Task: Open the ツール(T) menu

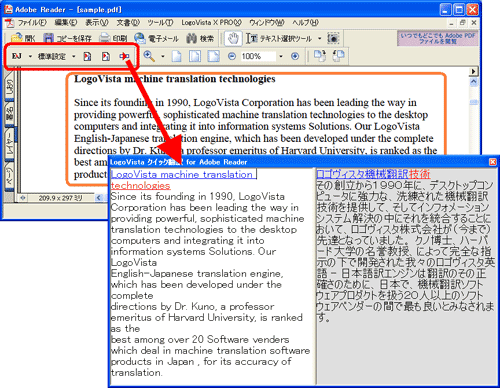Action: (x=161, y=23)
